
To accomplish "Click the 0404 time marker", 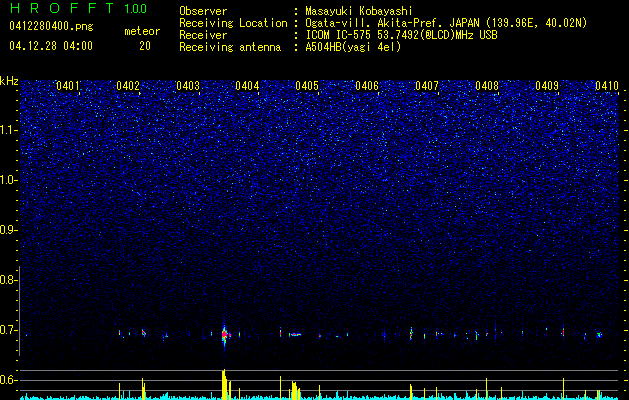I will [247, 85].
